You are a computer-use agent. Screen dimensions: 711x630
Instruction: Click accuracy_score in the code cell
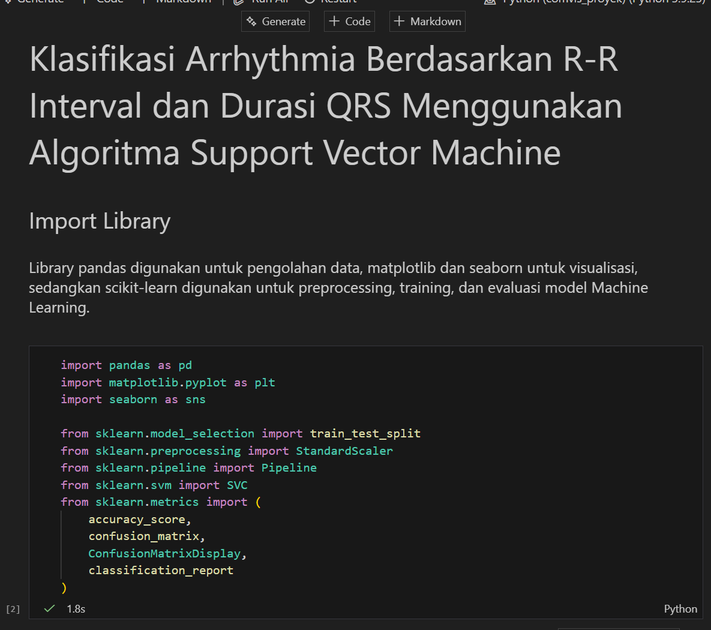(137, 519)
